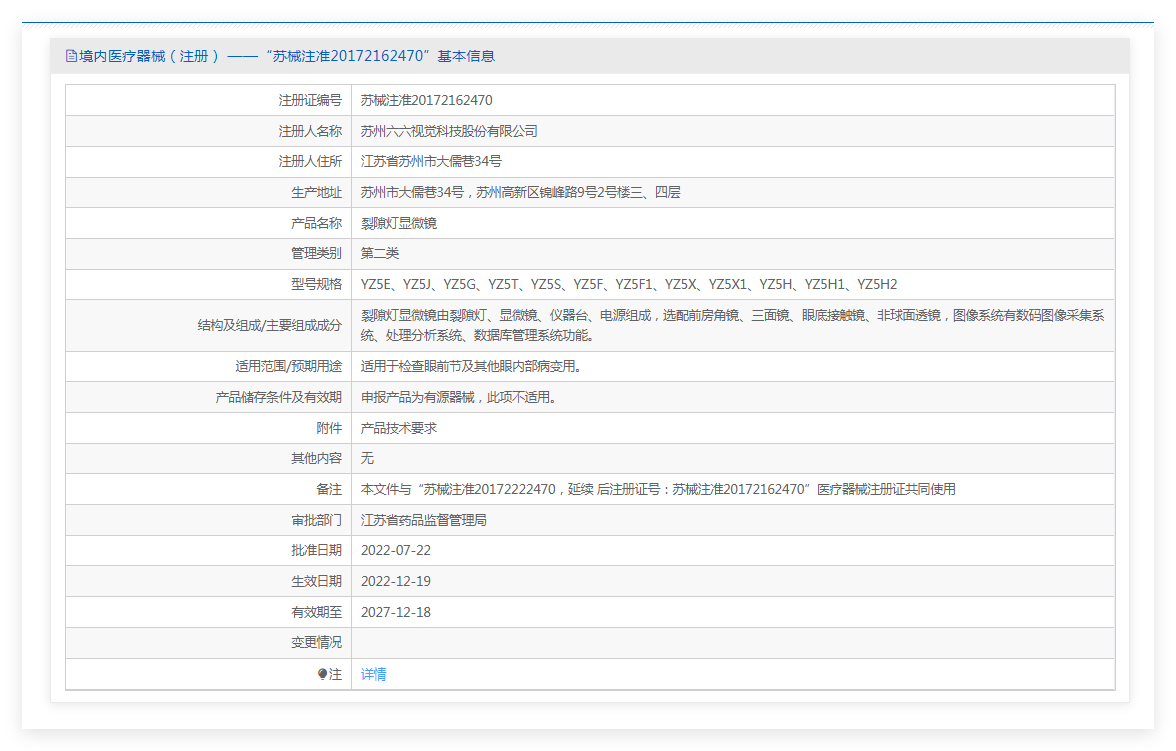This screenshot has width=1176, height=751.
Task: Click effective date 2022-12-19
Action: pyautogui.click(x=395, y=581)
